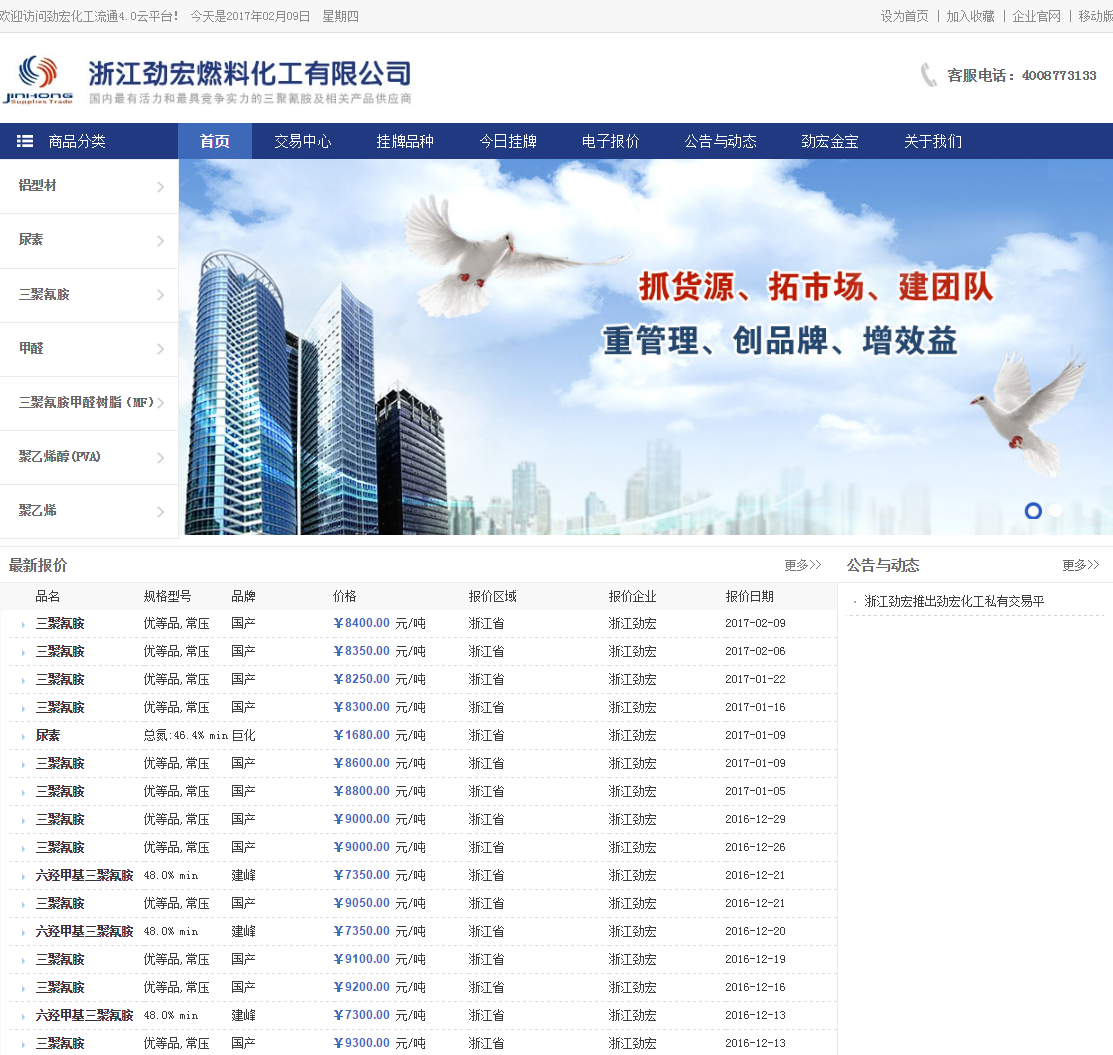Open 六羟甲基三聚氰胺 quote dated 2016-12-21
The image size is (1113, 1055).
point(84,875)
